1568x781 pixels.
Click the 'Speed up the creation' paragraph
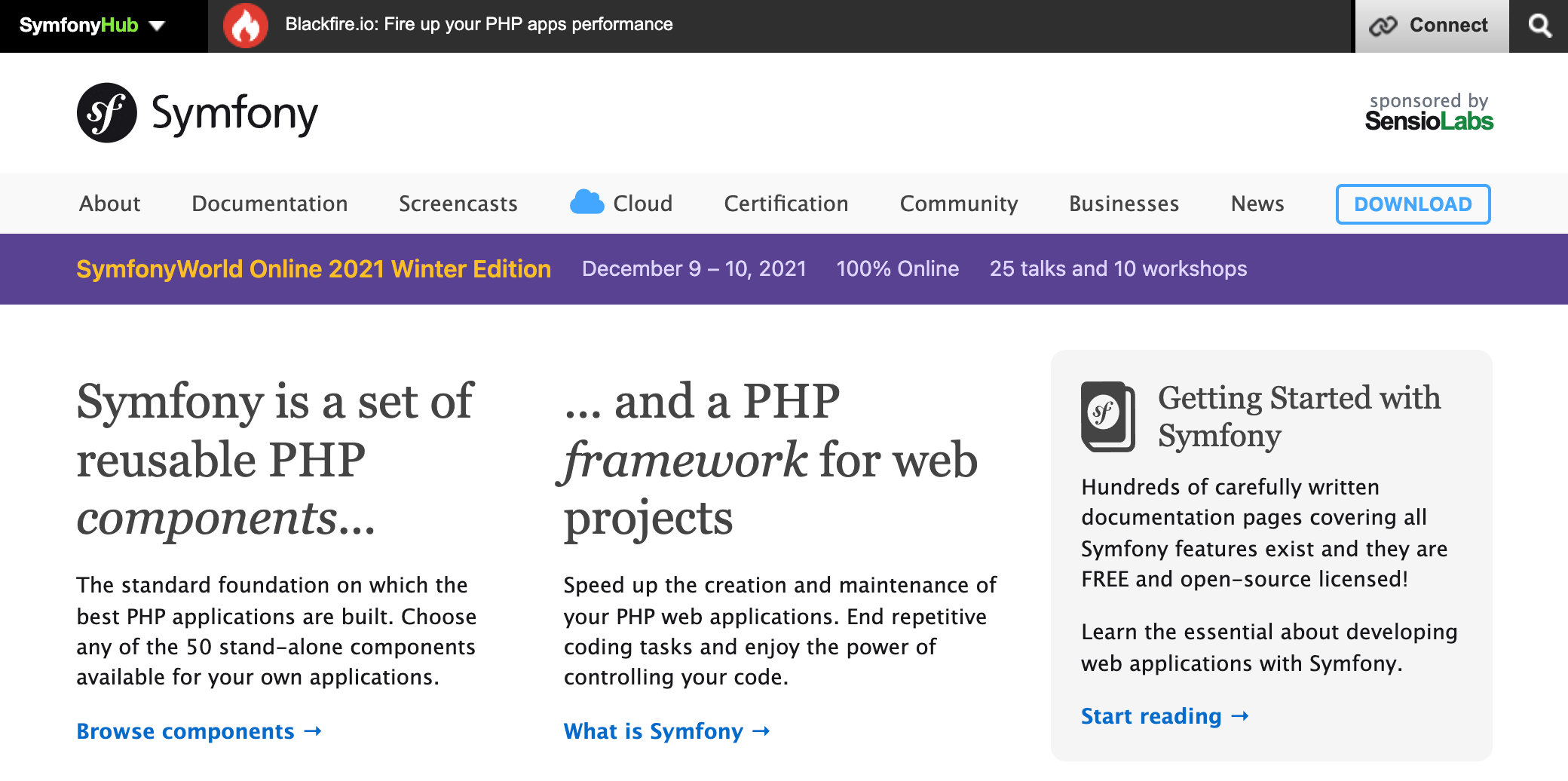pos(780,631)
